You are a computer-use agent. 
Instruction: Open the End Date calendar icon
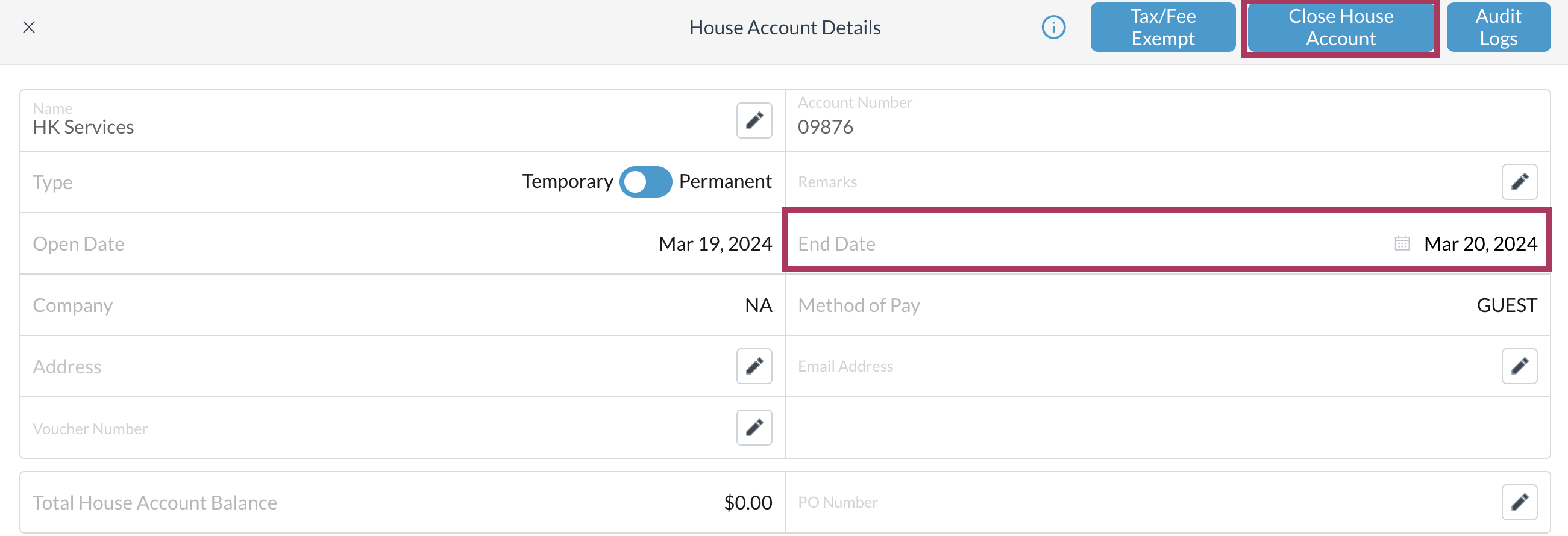tap(1402, 243)
